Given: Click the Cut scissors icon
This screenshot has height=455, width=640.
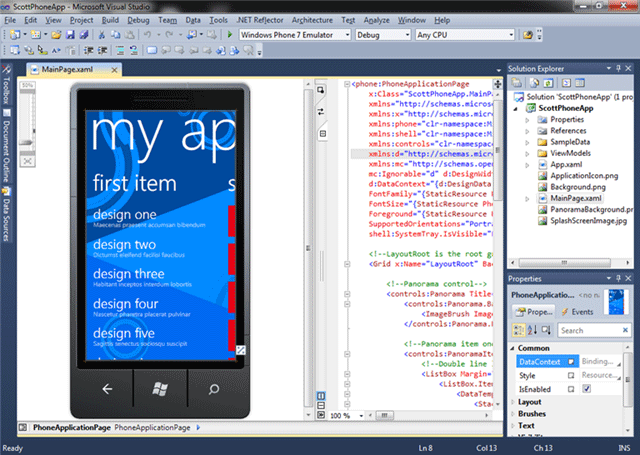Looking at the screenshot, I should 102,35.
